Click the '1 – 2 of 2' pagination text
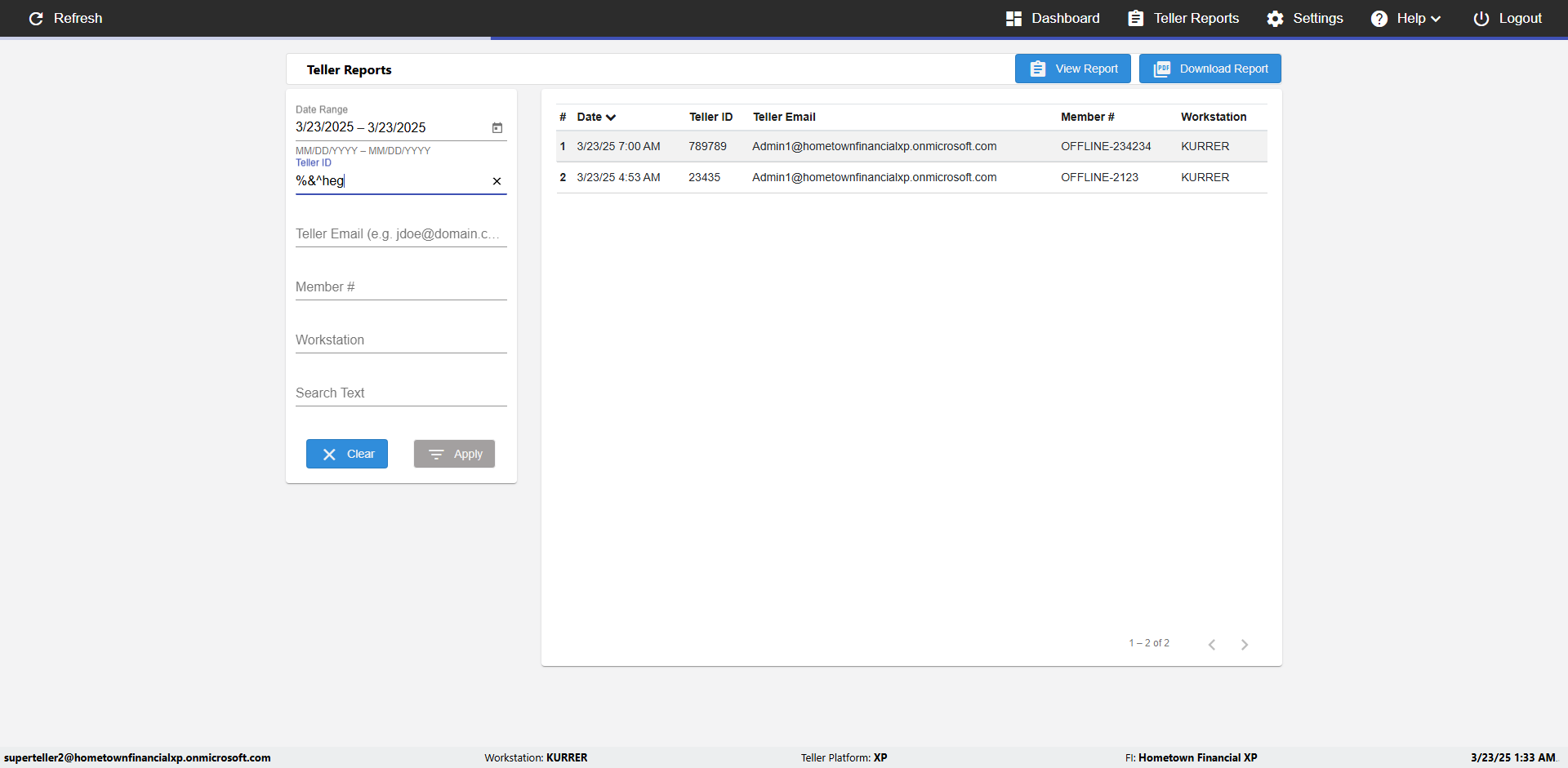This screenshot has height=768, width=1568. 1149,643
